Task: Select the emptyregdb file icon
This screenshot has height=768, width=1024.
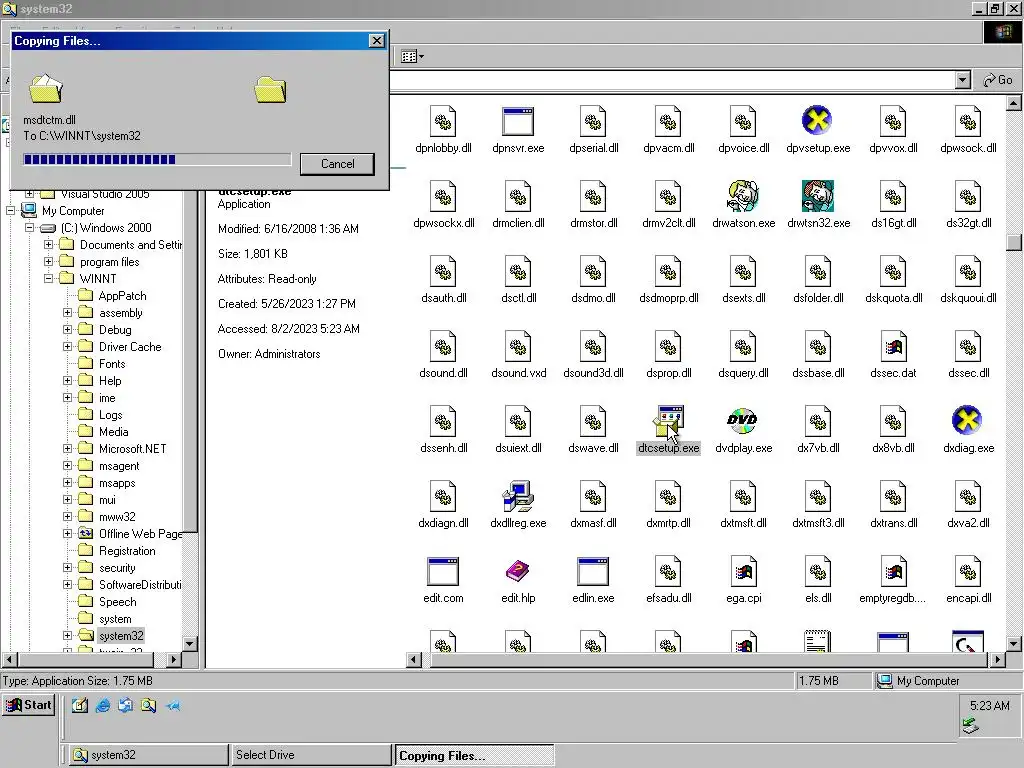Action: pyautogui.click(x=893, y=571)
